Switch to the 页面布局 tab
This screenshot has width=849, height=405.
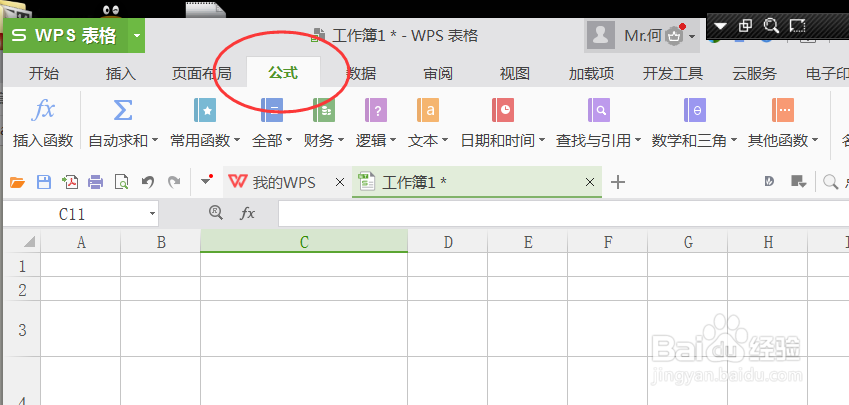pos(201,74)
